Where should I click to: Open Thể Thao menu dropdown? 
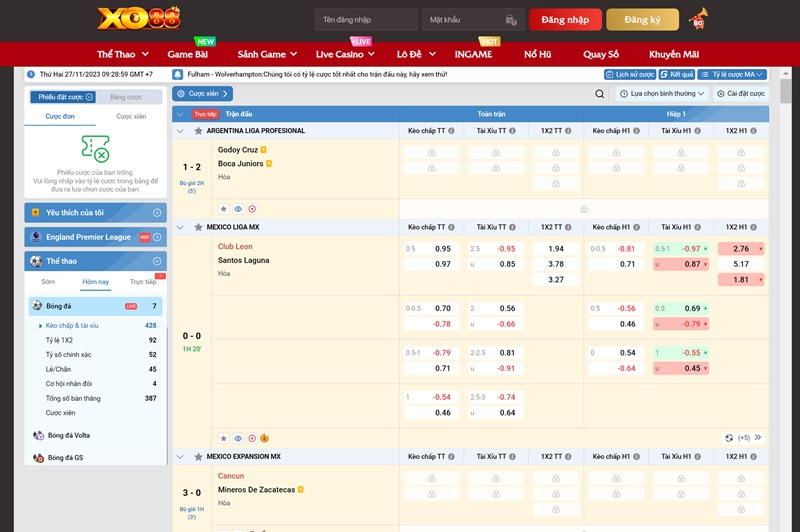[123, 54]
